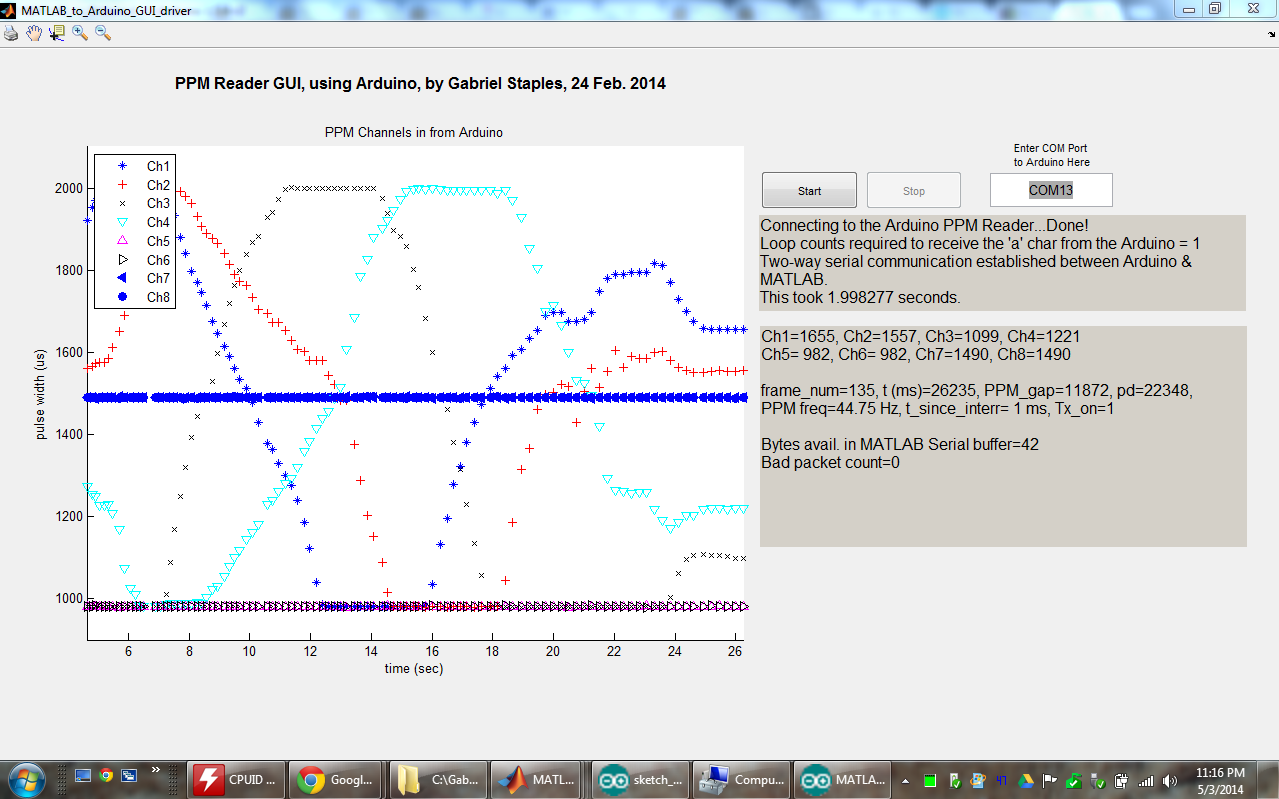Expand hidden system tray icons
The height and width of the screenshot is (799, 1279).
click(x=905, y=780)
